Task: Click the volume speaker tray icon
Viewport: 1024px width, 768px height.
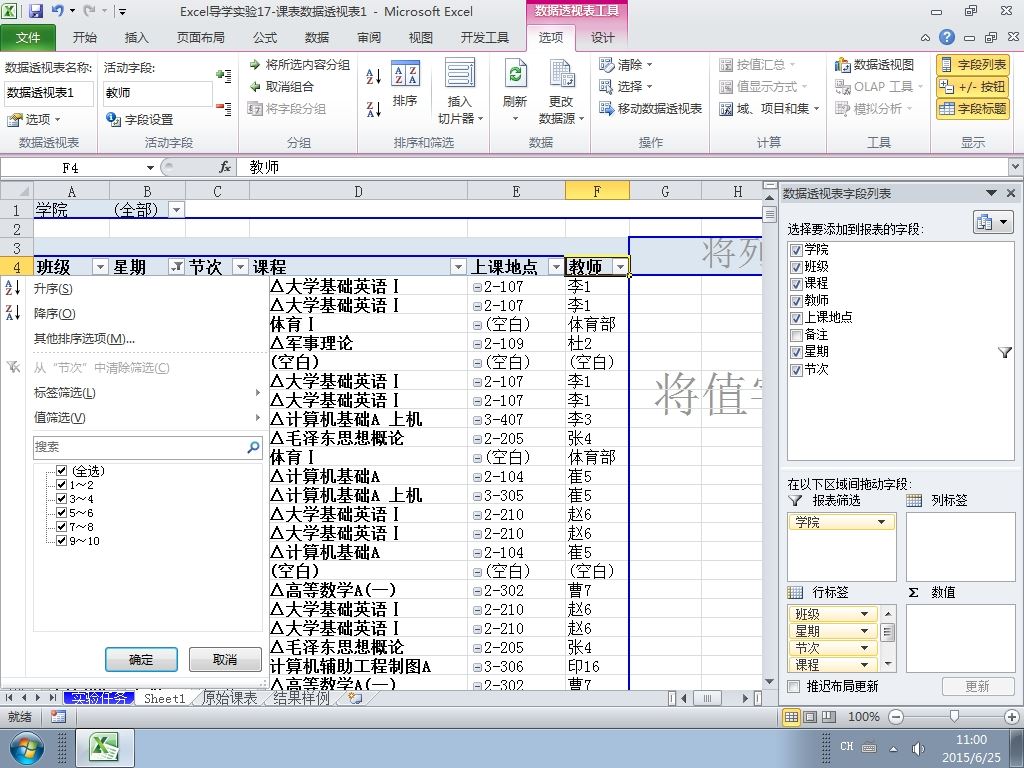Action: pos(918,748)
